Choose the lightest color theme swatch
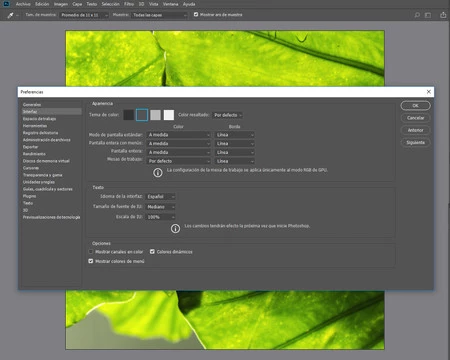Screen dimensions: 450x360 point(169,115)
